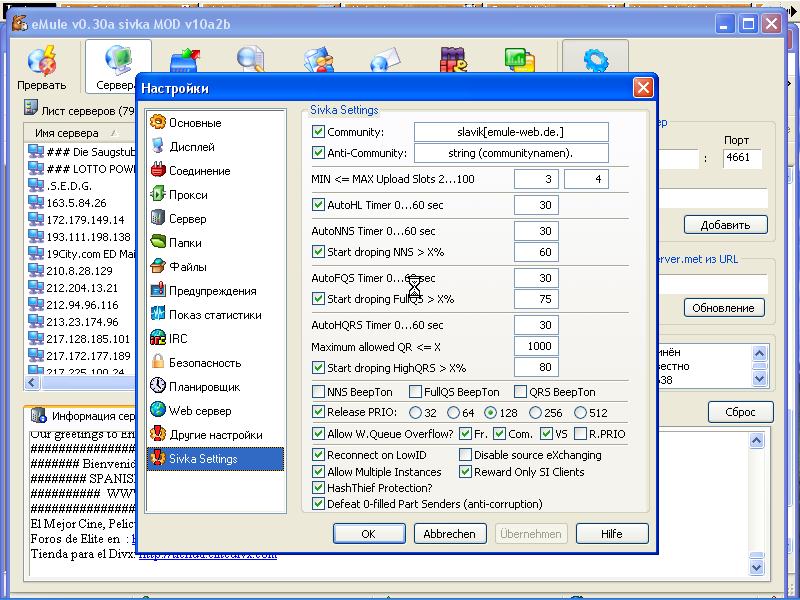Toggle AutoHL Timer checkbox
Image resolution: width=800 pixels, height=600 pixels.
(318, 205)
